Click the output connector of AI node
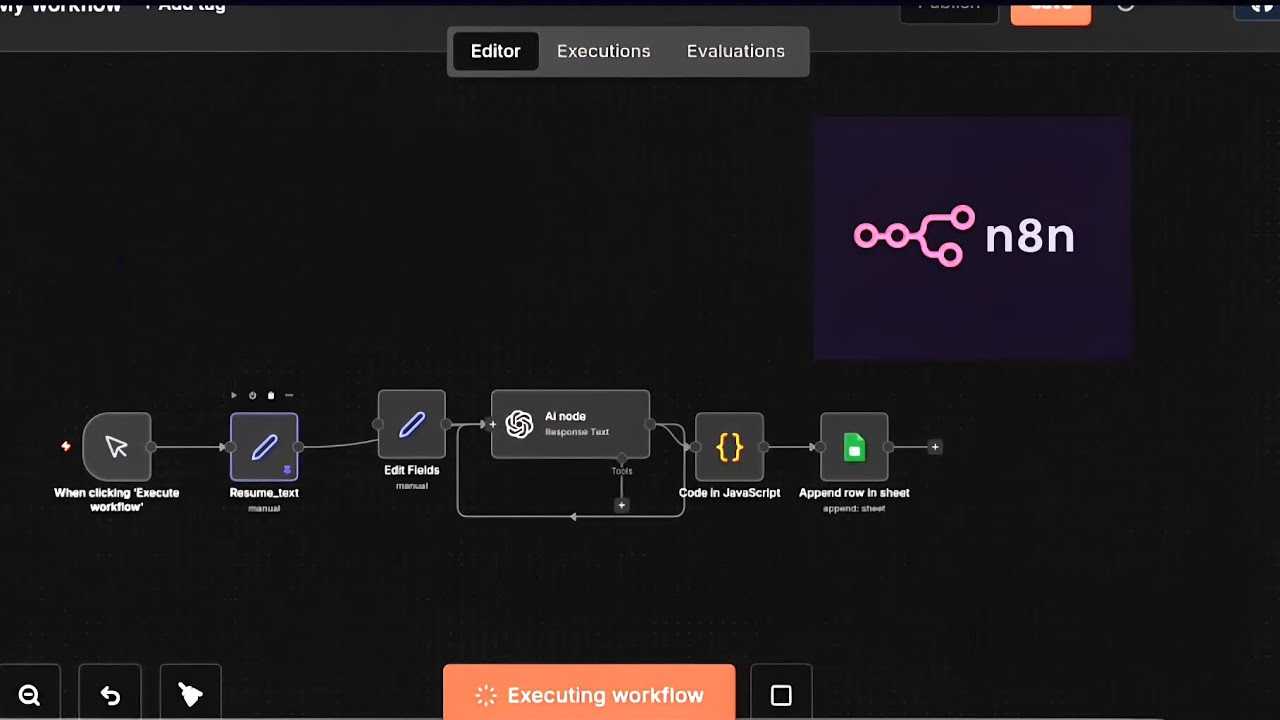This screenshot has width=1280, height=720. point(650,424)
